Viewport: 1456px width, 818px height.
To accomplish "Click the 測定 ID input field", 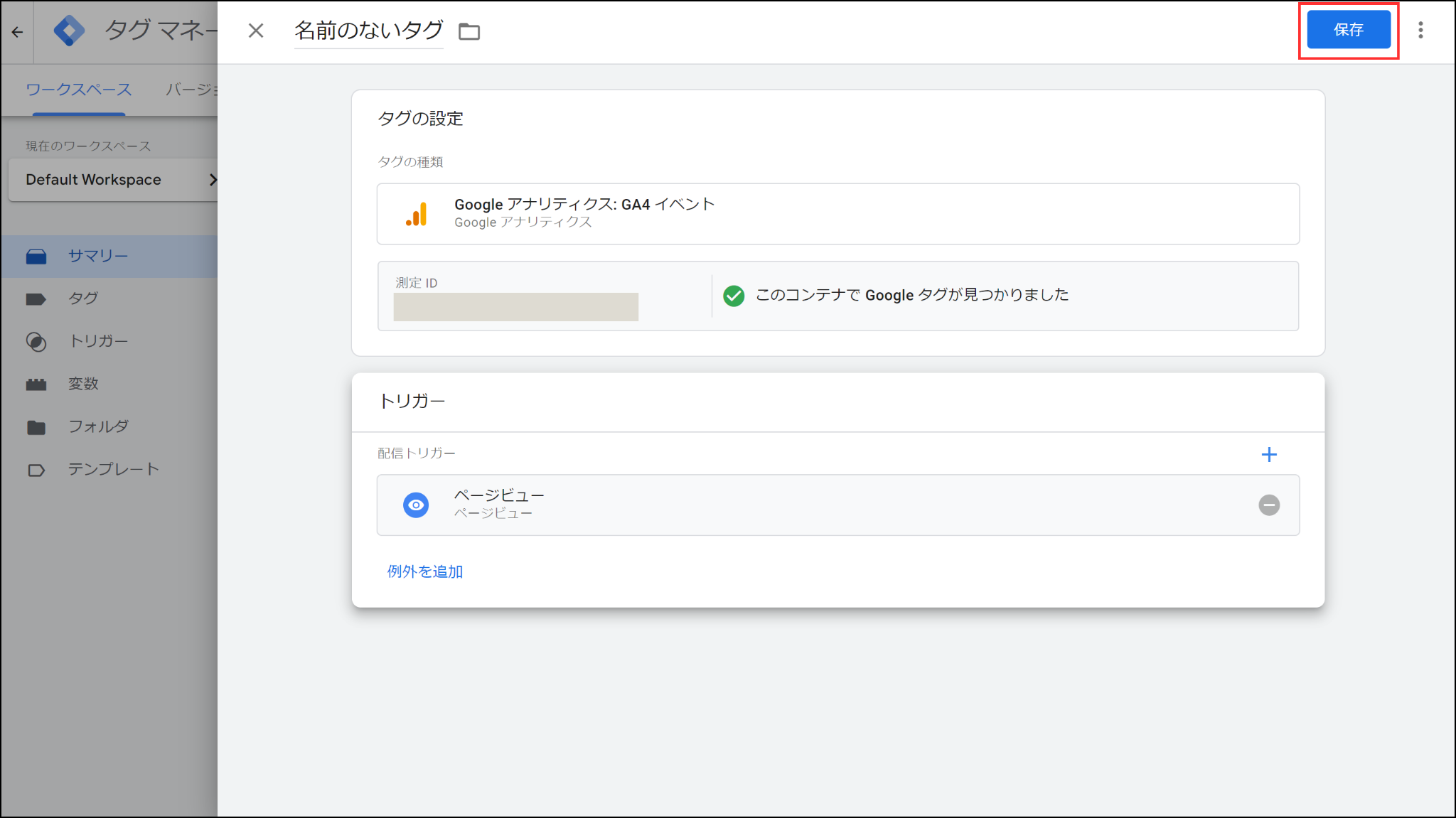I will 515,306.
